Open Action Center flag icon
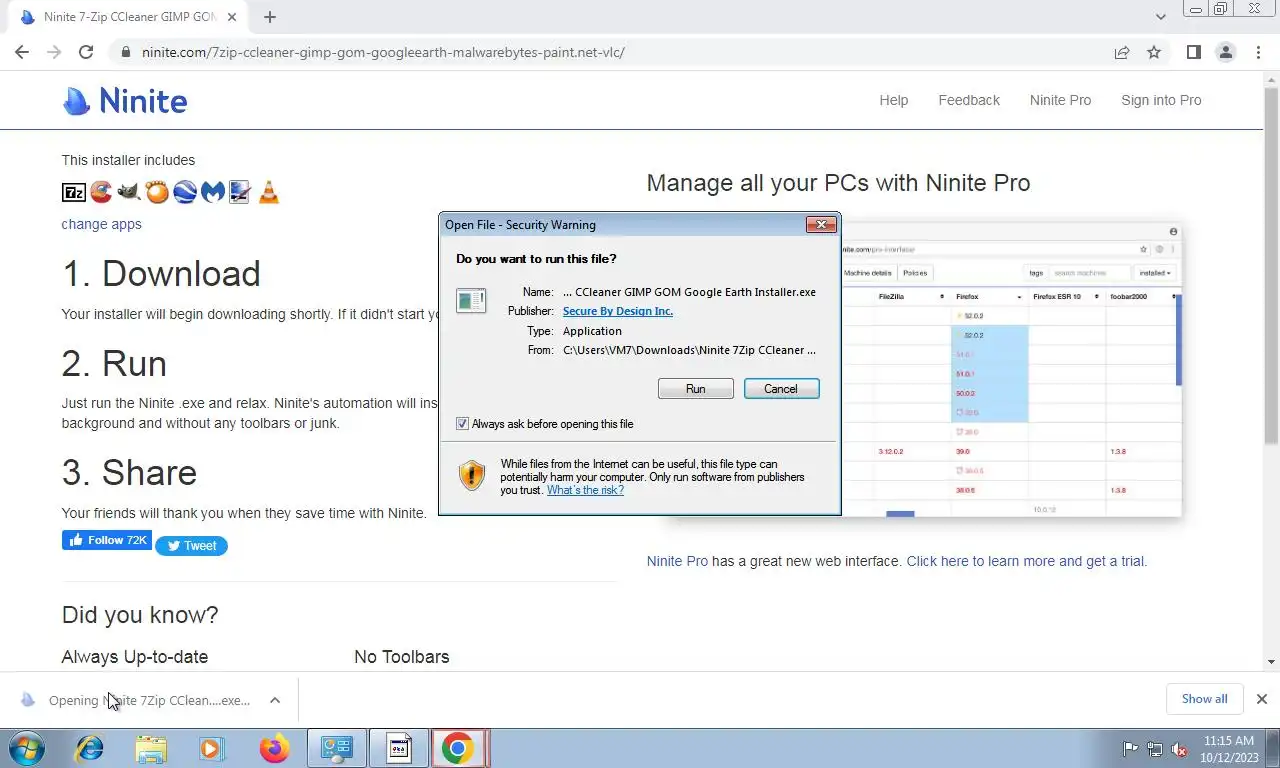The height and width of the screenshot is (768, 1280). (1131, 749)
